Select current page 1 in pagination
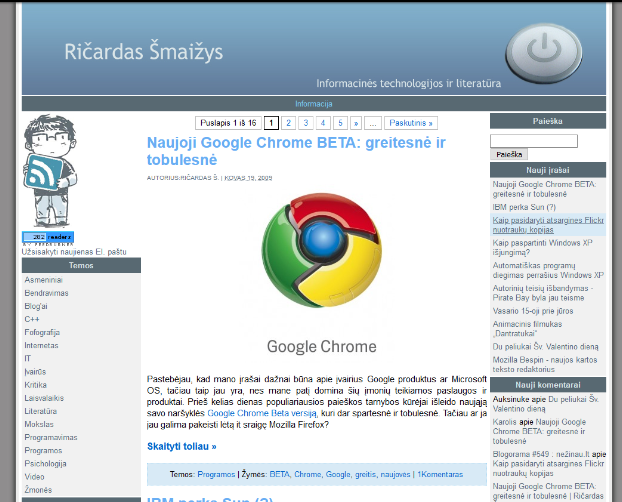622x502 pixels. coord(271,123)
